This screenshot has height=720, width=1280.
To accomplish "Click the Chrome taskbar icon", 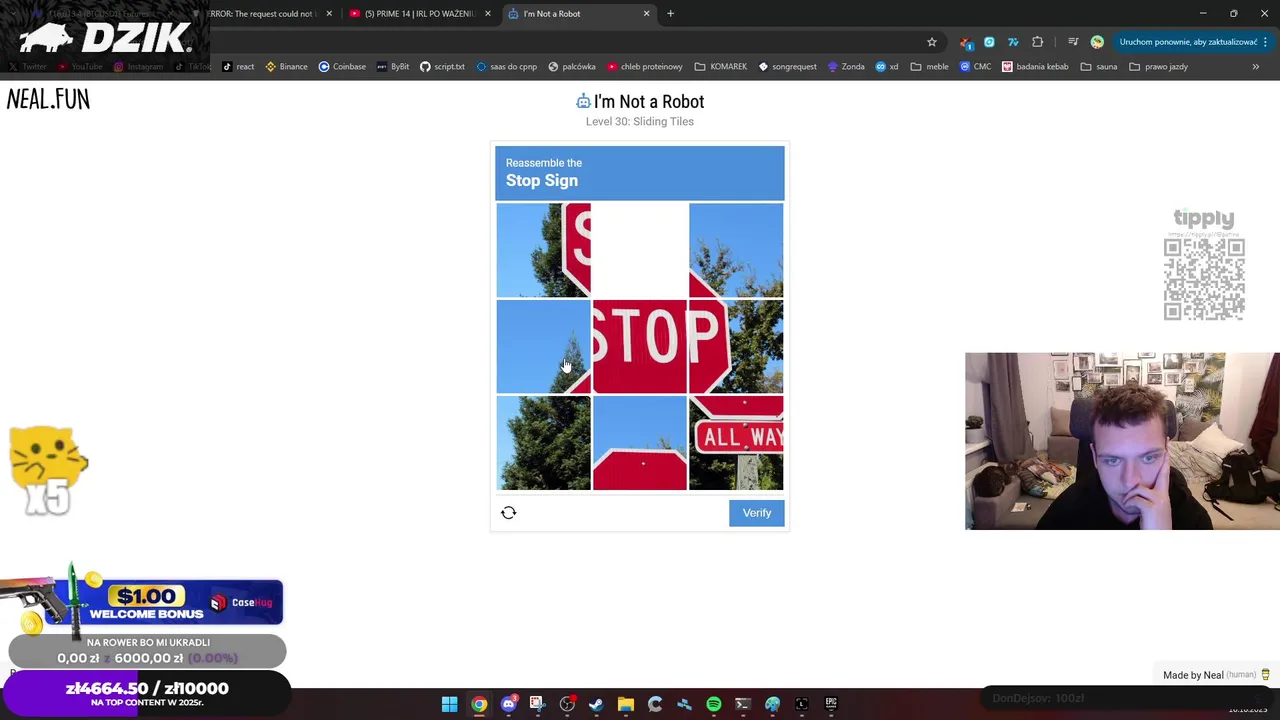I will click(x=479, y=704).
